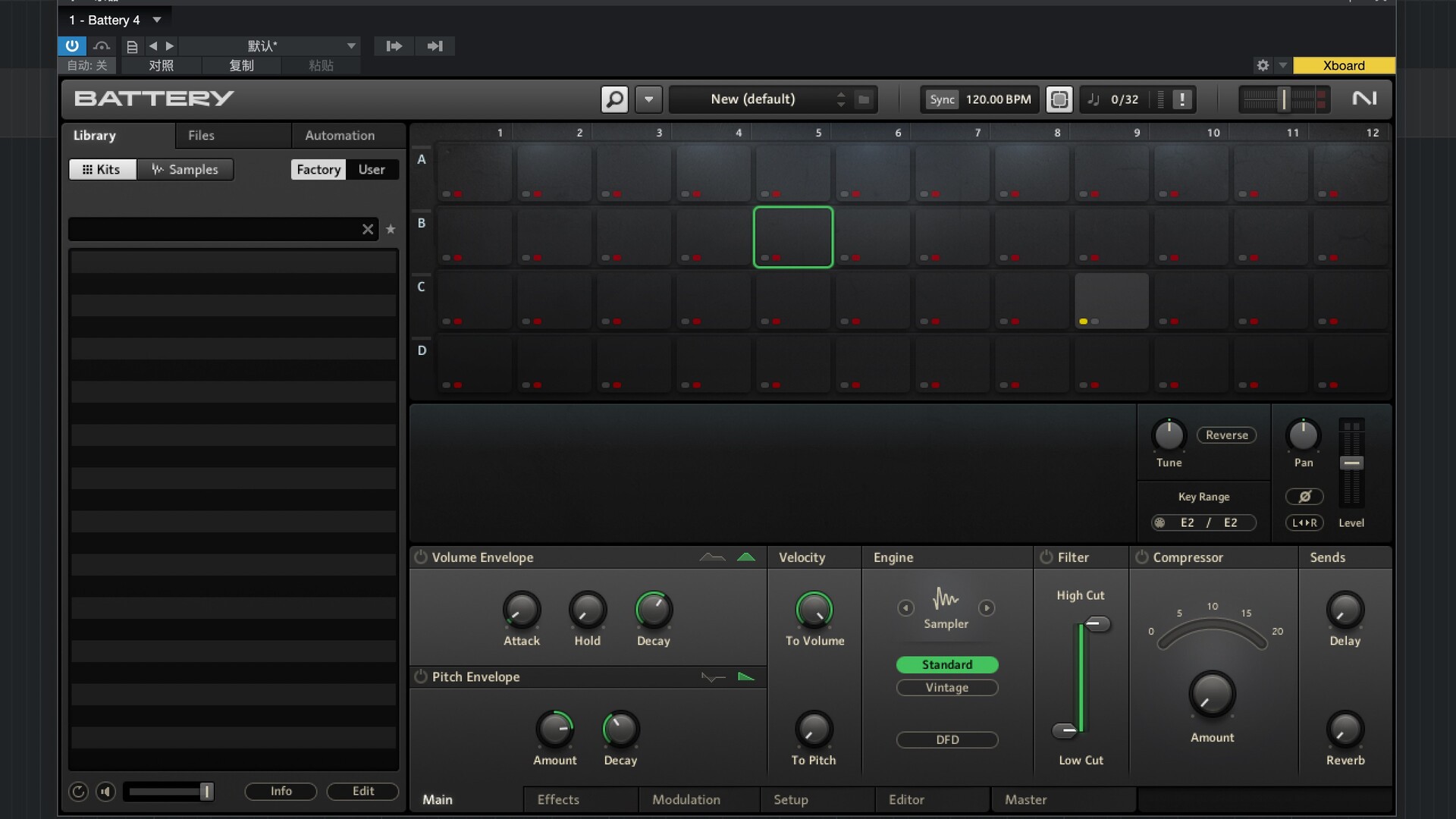Click the Edit button
This screenshot has width=1456, height=819.
(x=362, y=791)
